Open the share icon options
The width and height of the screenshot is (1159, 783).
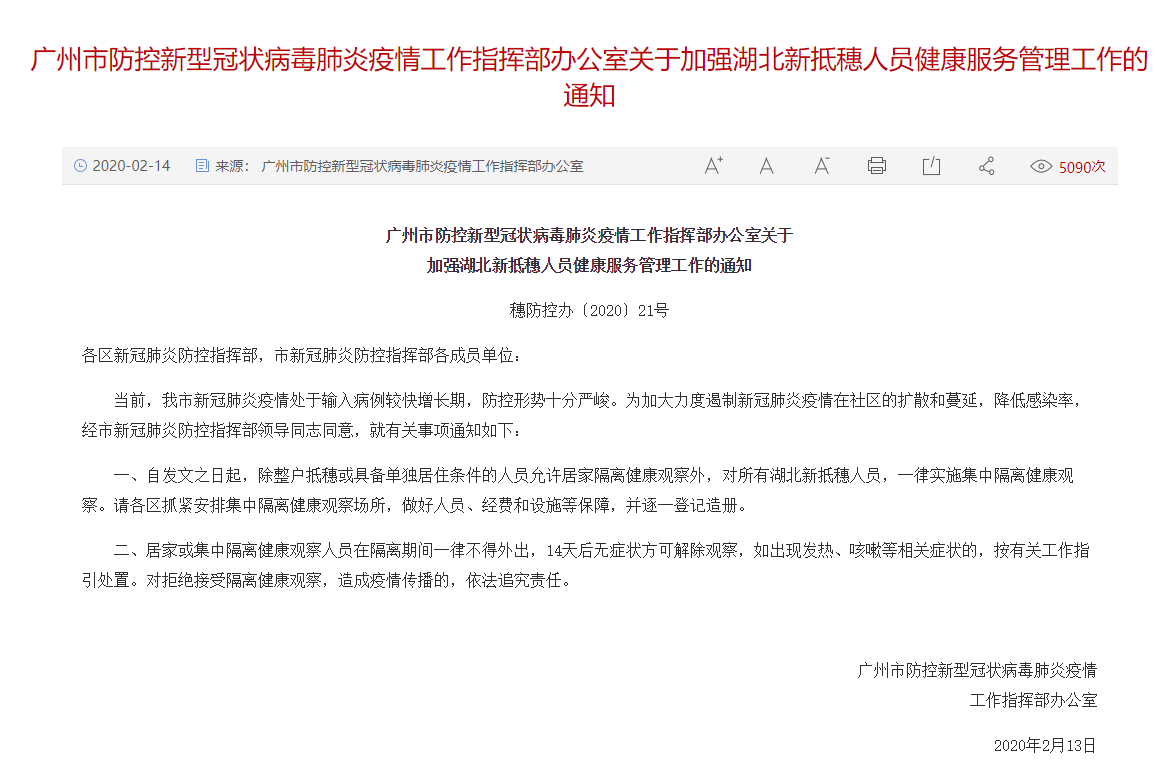(986, 166)
